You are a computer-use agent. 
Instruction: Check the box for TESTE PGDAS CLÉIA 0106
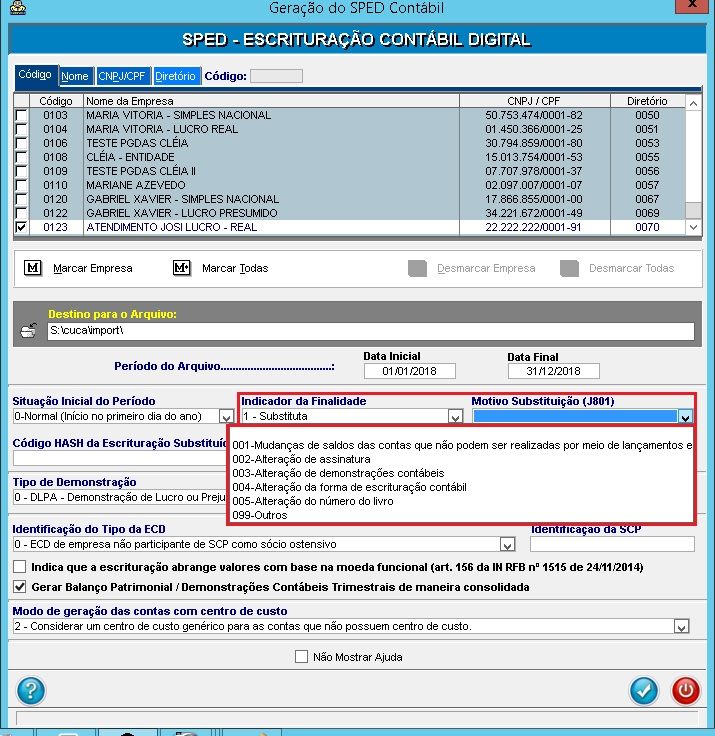21,143
